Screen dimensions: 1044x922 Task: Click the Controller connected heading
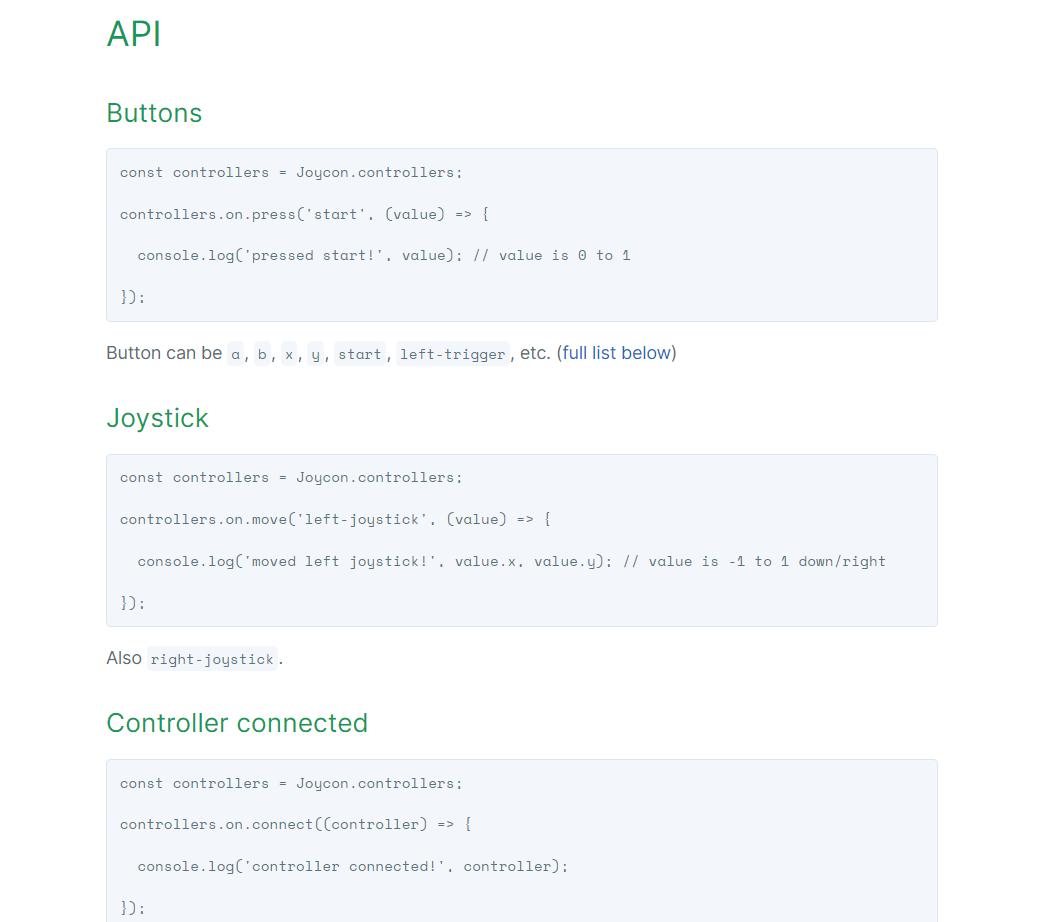pos(237,723)
